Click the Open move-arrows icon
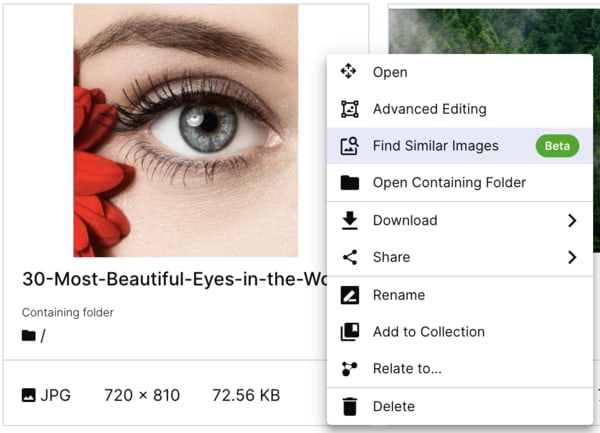The width and height of the screenshot is (600, 433). 349,71
